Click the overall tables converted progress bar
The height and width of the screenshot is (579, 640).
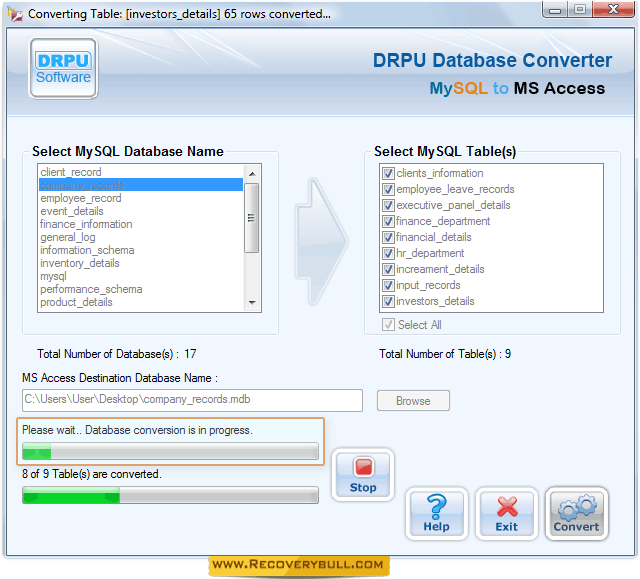tap(170, 495)
